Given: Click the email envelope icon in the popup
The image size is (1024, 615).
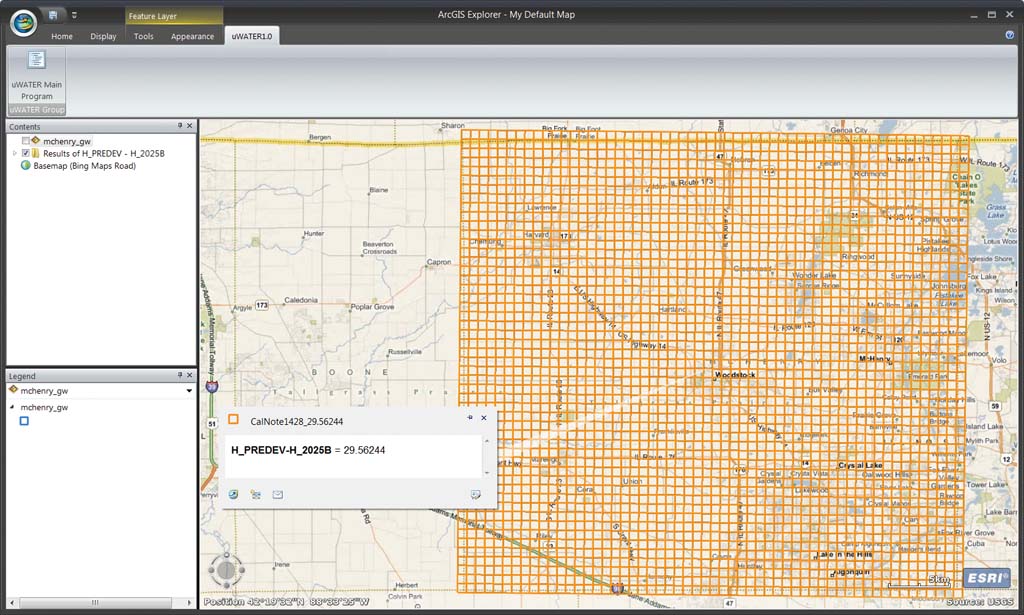Looking at the screenshot, I should point(278,494).
